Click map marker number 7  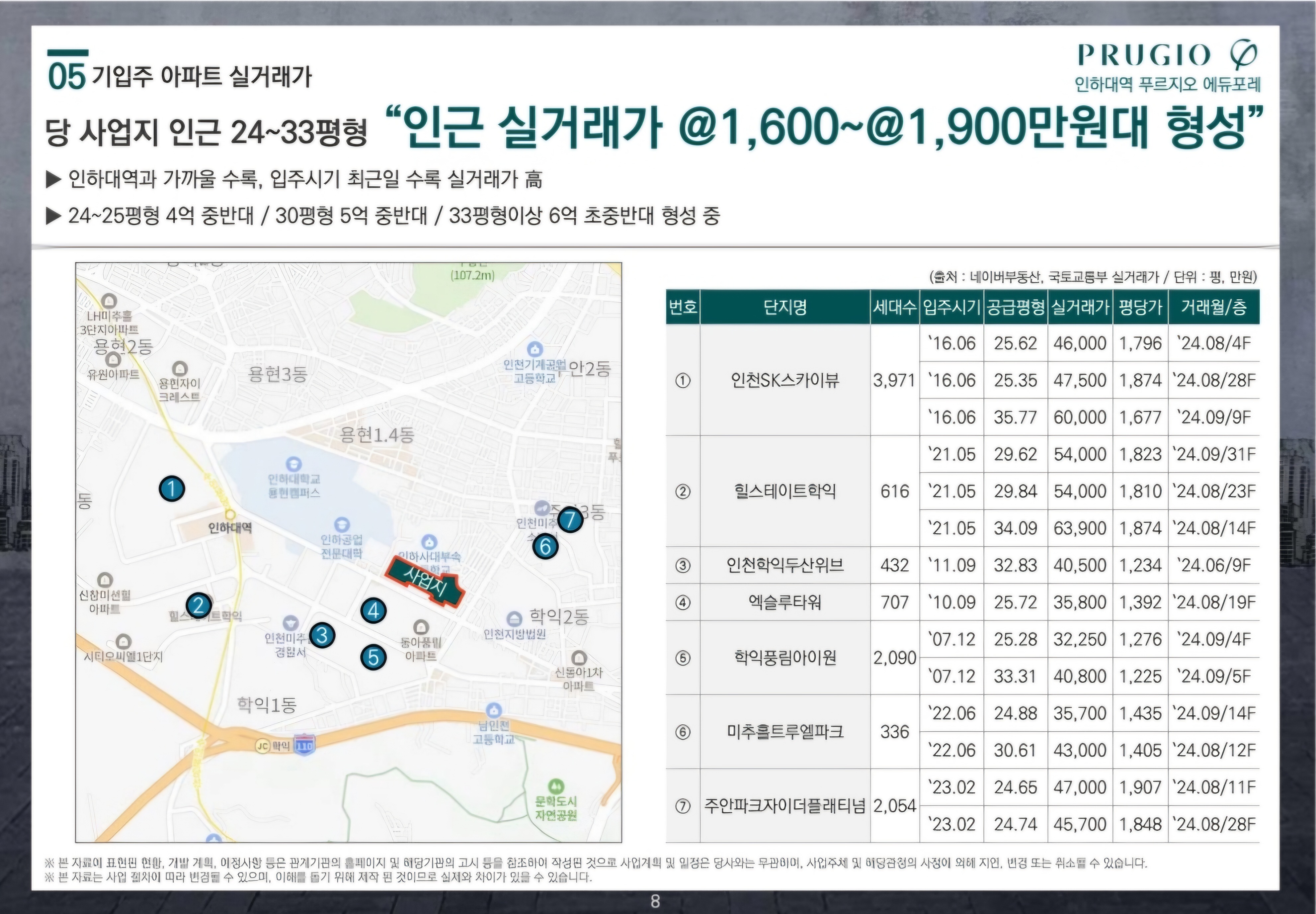tap(570, 520)
